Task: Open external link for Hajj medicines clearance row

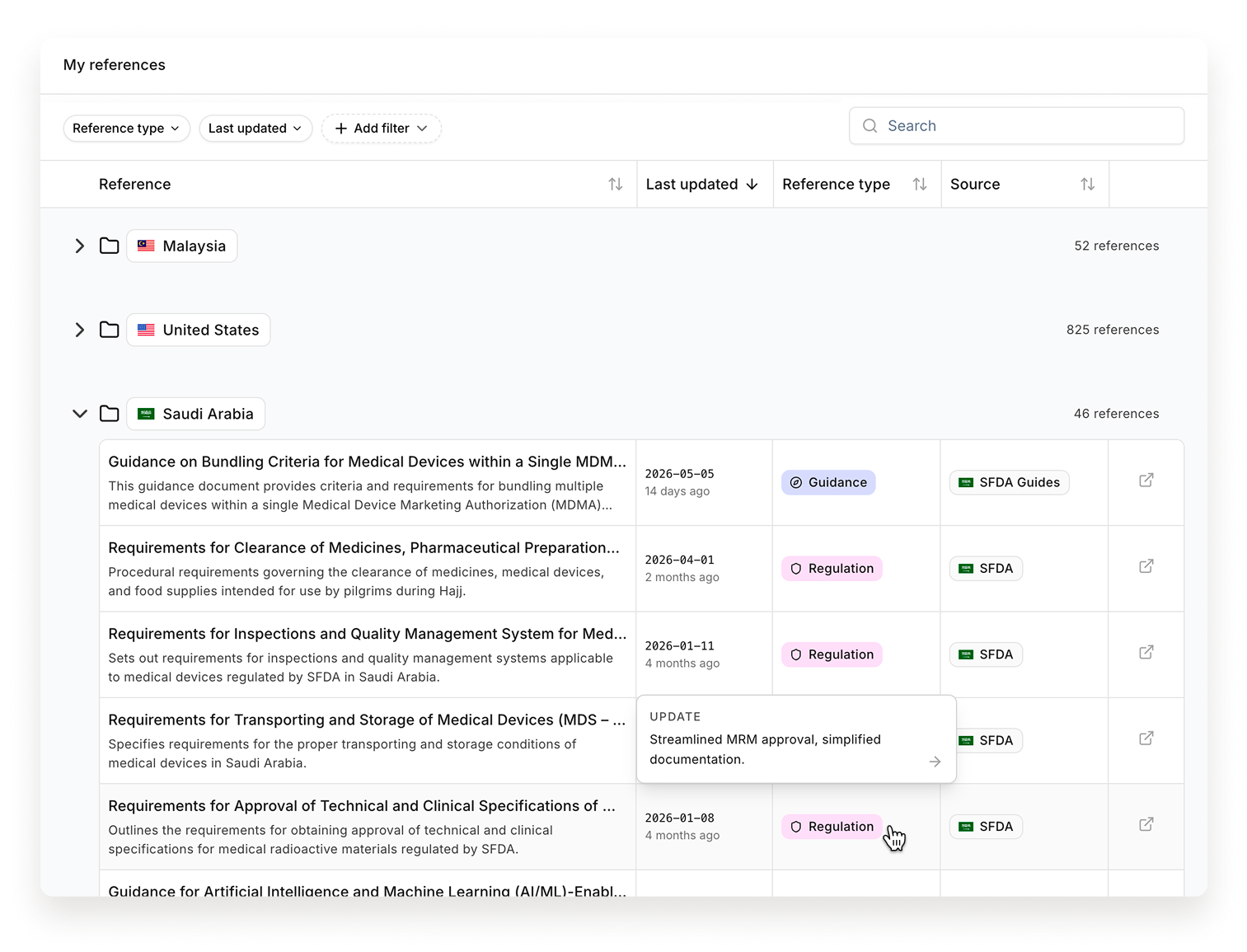Action: coord(1146,566)
